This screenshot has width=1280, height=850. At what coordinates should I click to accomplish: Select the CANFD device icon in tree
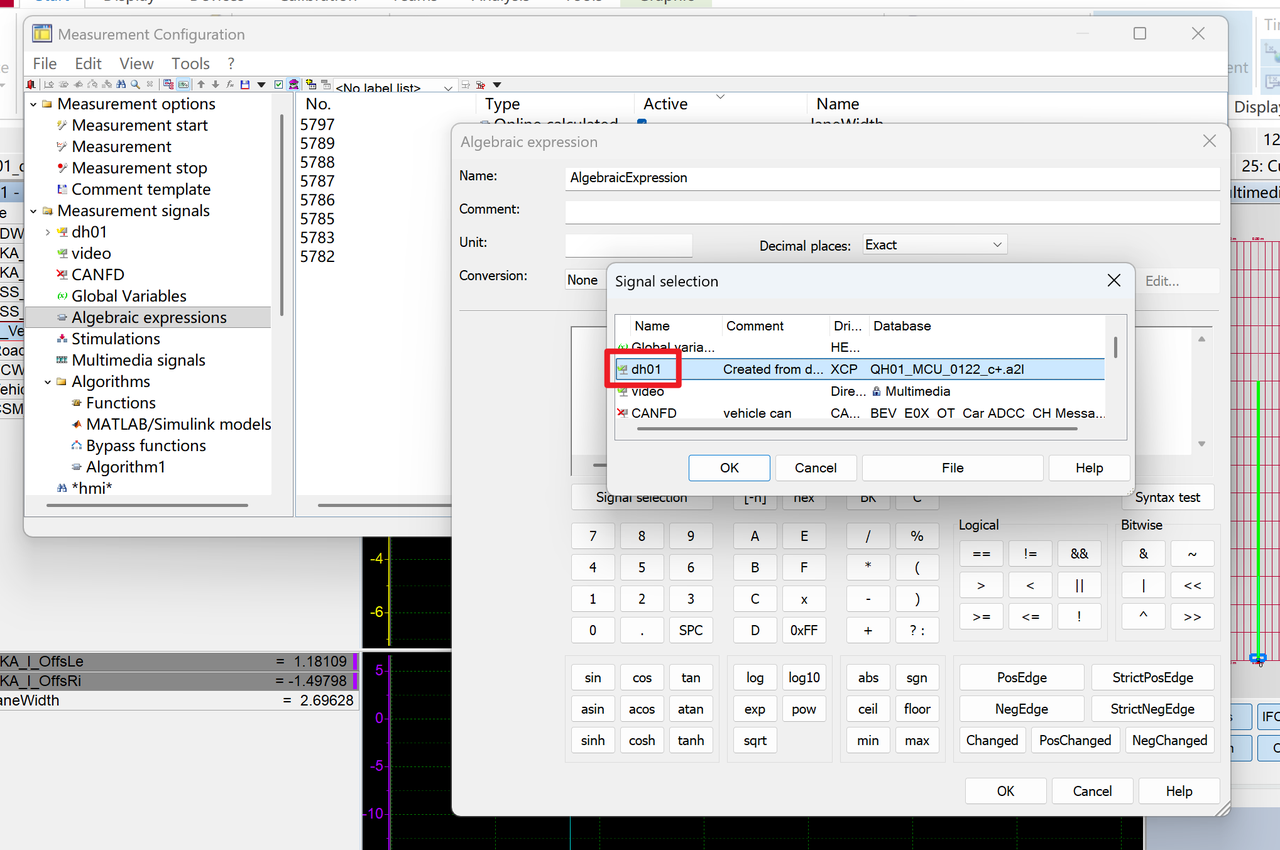62,275
